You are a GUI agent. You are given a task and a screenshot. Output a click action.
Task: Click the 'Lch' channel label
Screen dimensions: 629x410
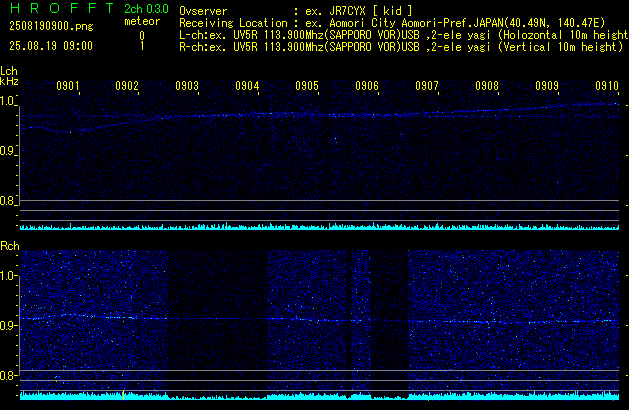9,71
